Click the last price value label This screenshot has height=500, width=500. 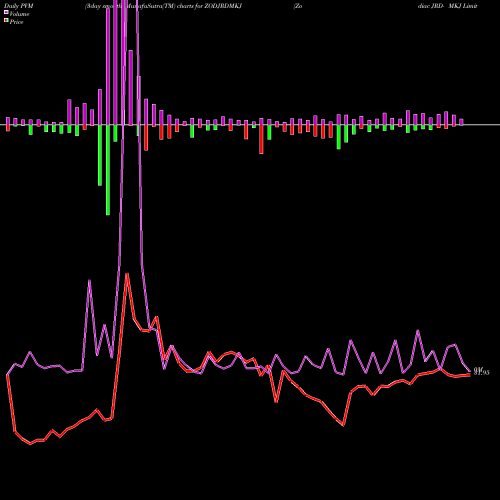pyautogui.click(x=482, y=372)
